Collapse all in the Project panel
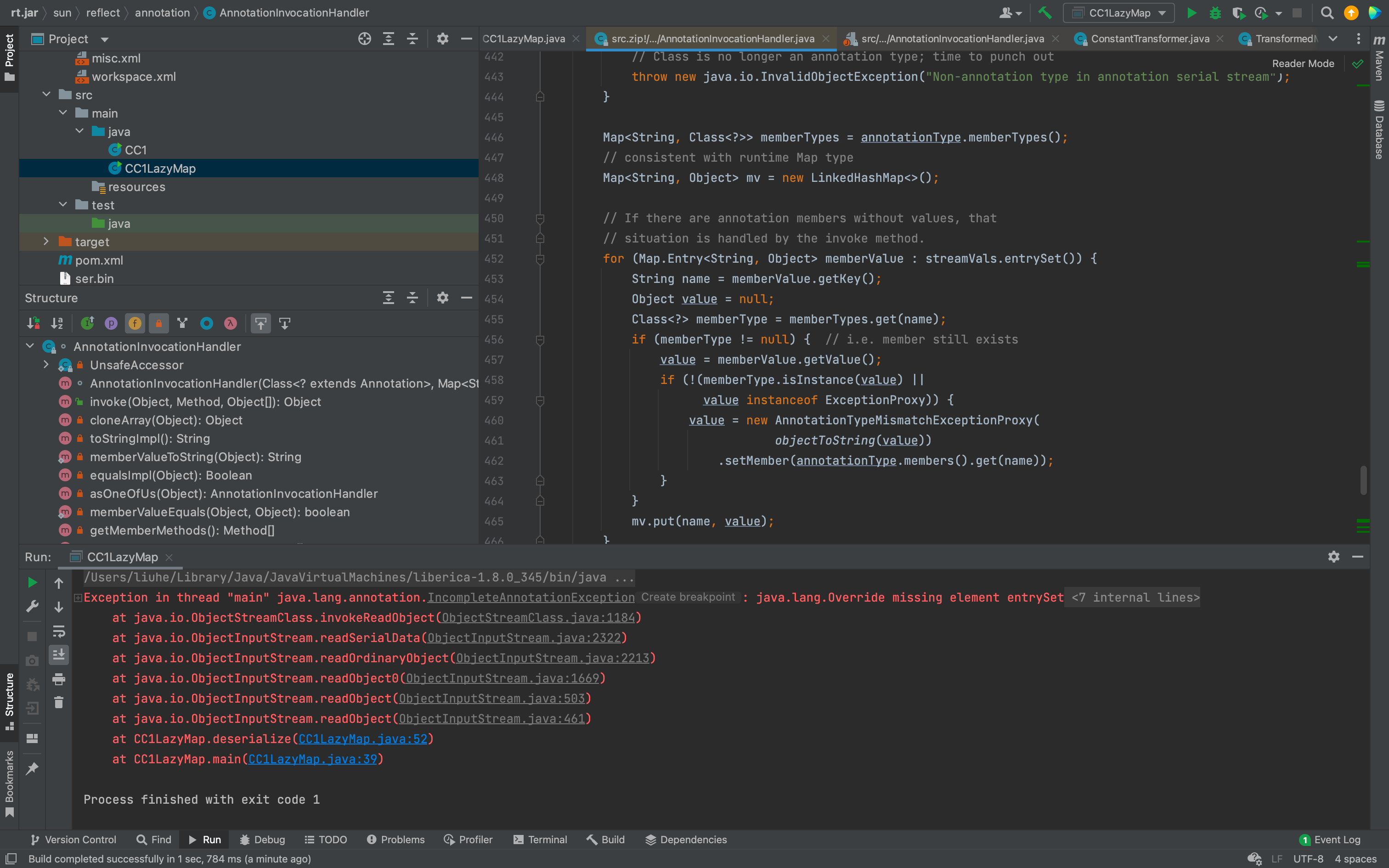The image size is (1389, 868). pos(412,39)
